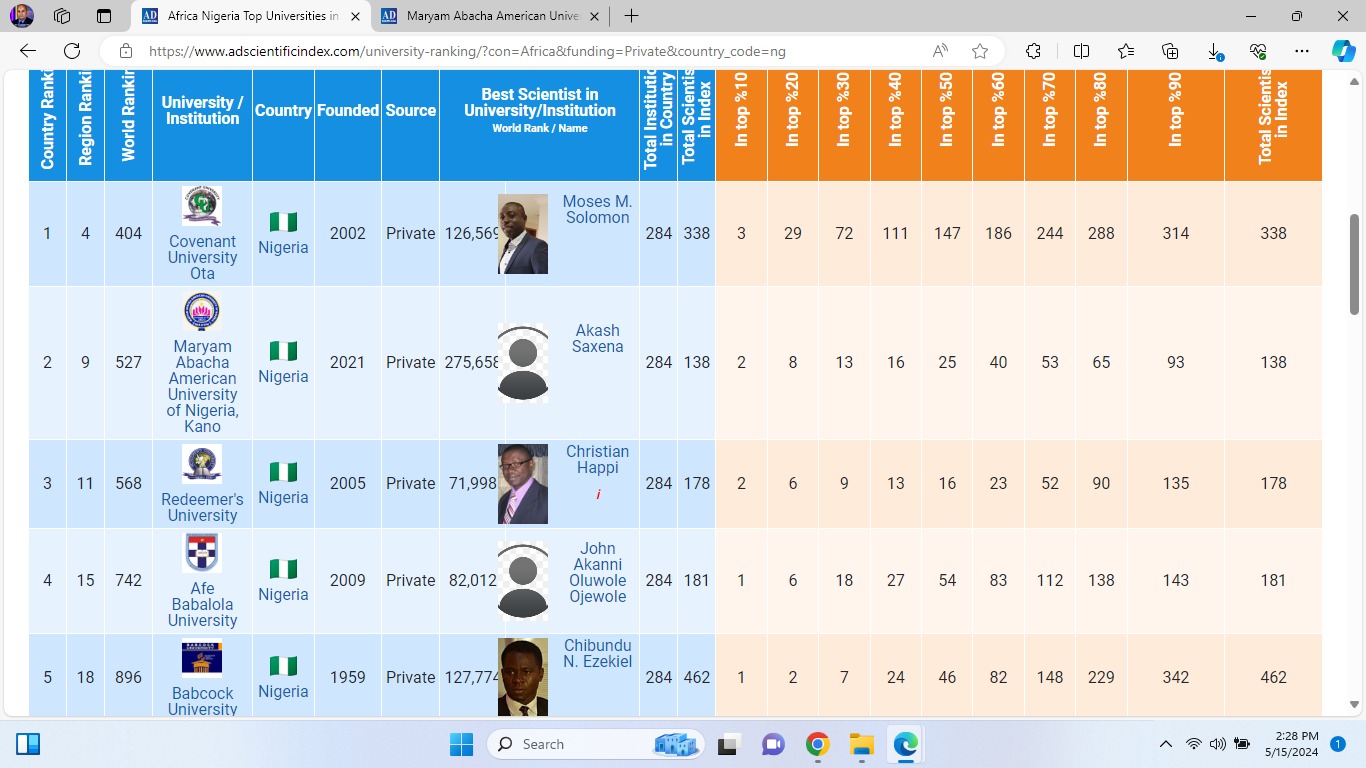
Task: Open a new browser tab
Action: coord(632,16)
